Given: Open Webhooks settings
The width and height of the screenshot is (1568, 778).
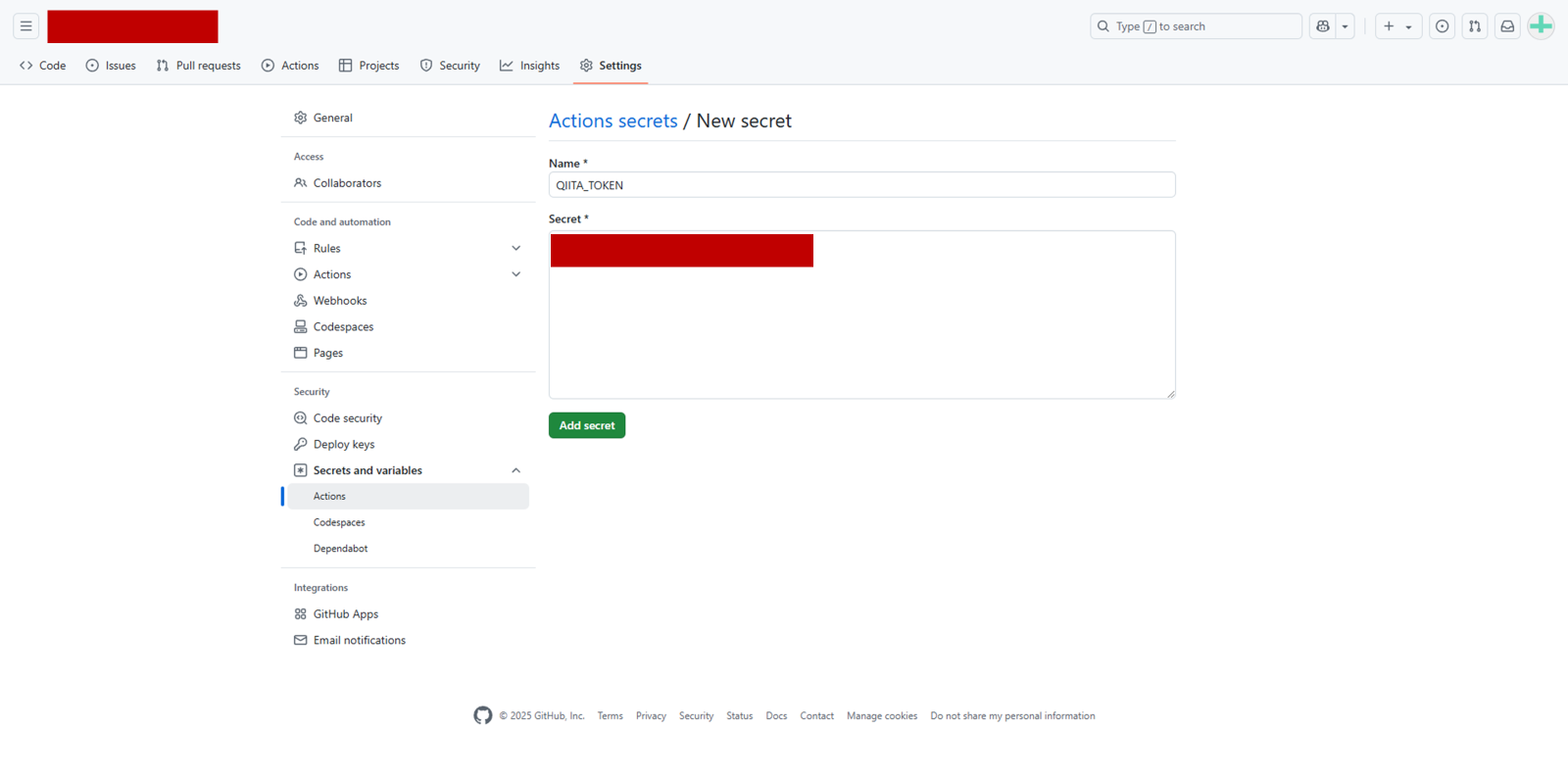Looking at the screenshot, I should (408, 301).
